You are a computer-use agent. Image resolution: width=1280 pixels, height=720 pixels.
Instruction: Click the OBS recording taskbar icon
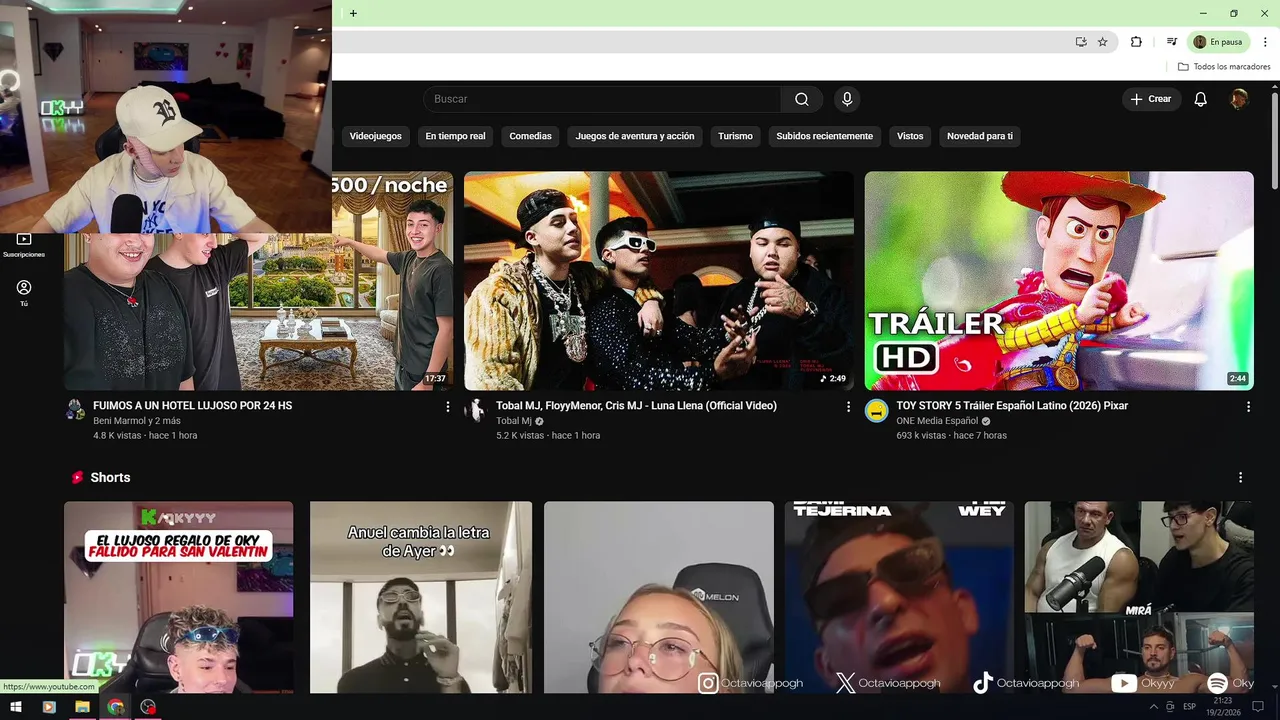(x=148, y=707)
